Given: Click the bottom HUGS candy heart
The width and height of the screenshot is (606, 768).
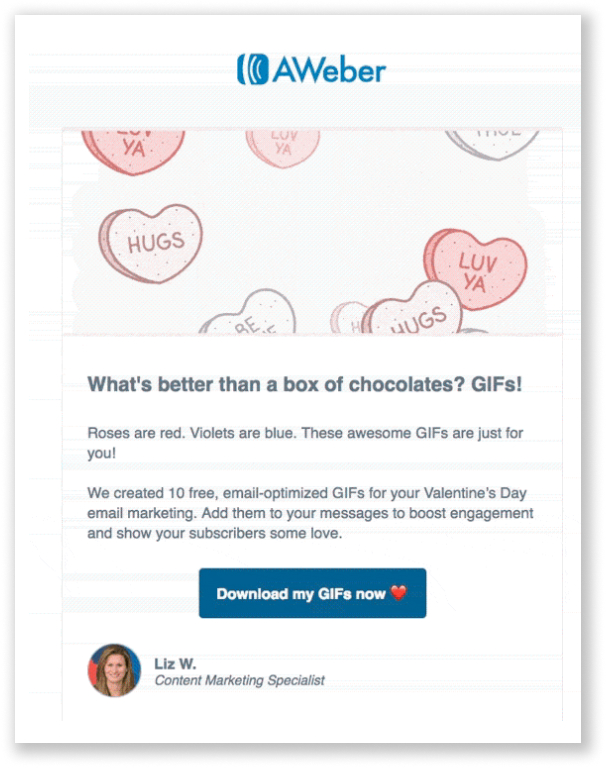Looking at the screenshot, I should pyautogui.click(x=414, y=310).
